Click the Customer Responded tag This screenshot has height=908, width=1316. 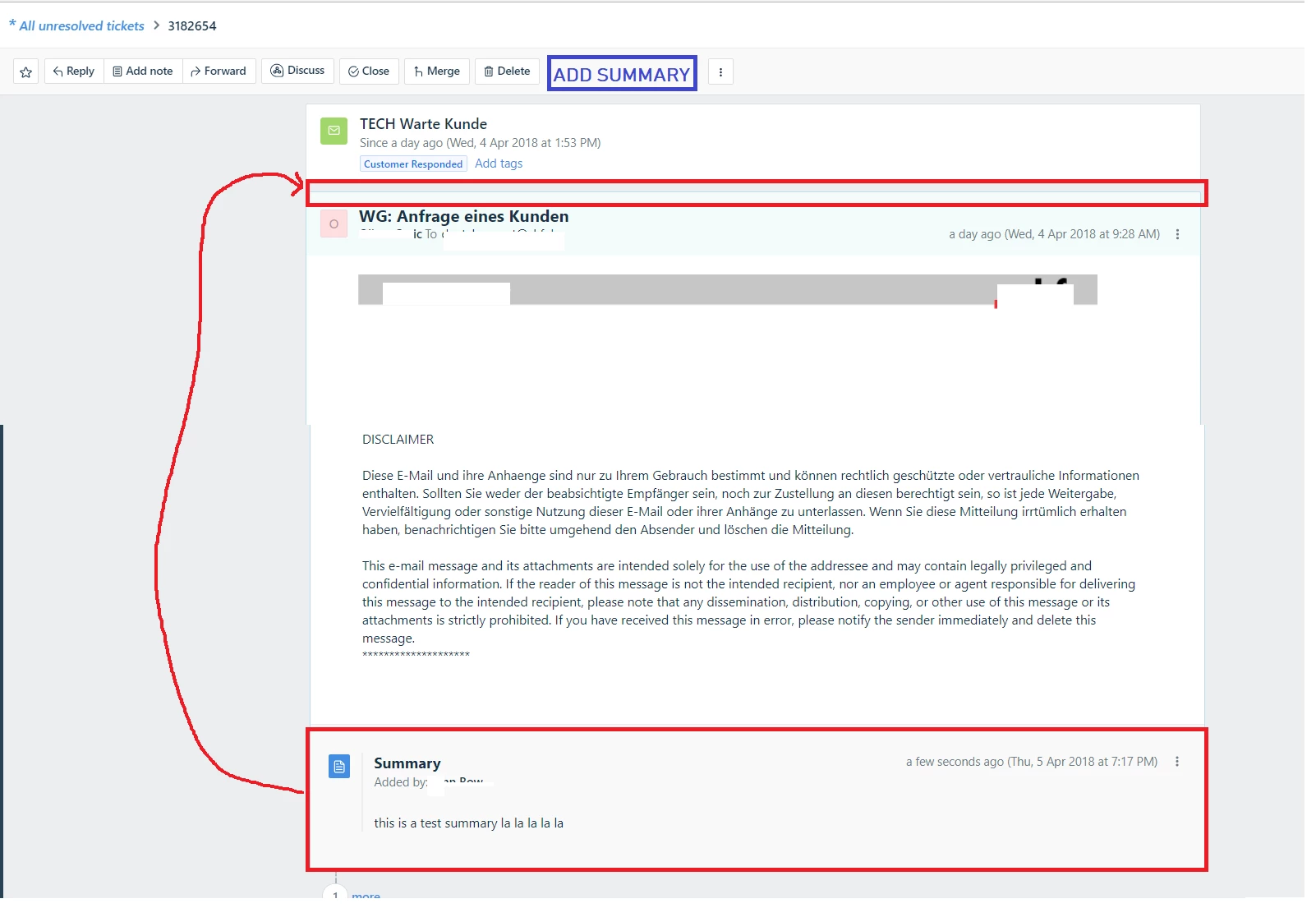pyautogui.click(x=413, y=164)
